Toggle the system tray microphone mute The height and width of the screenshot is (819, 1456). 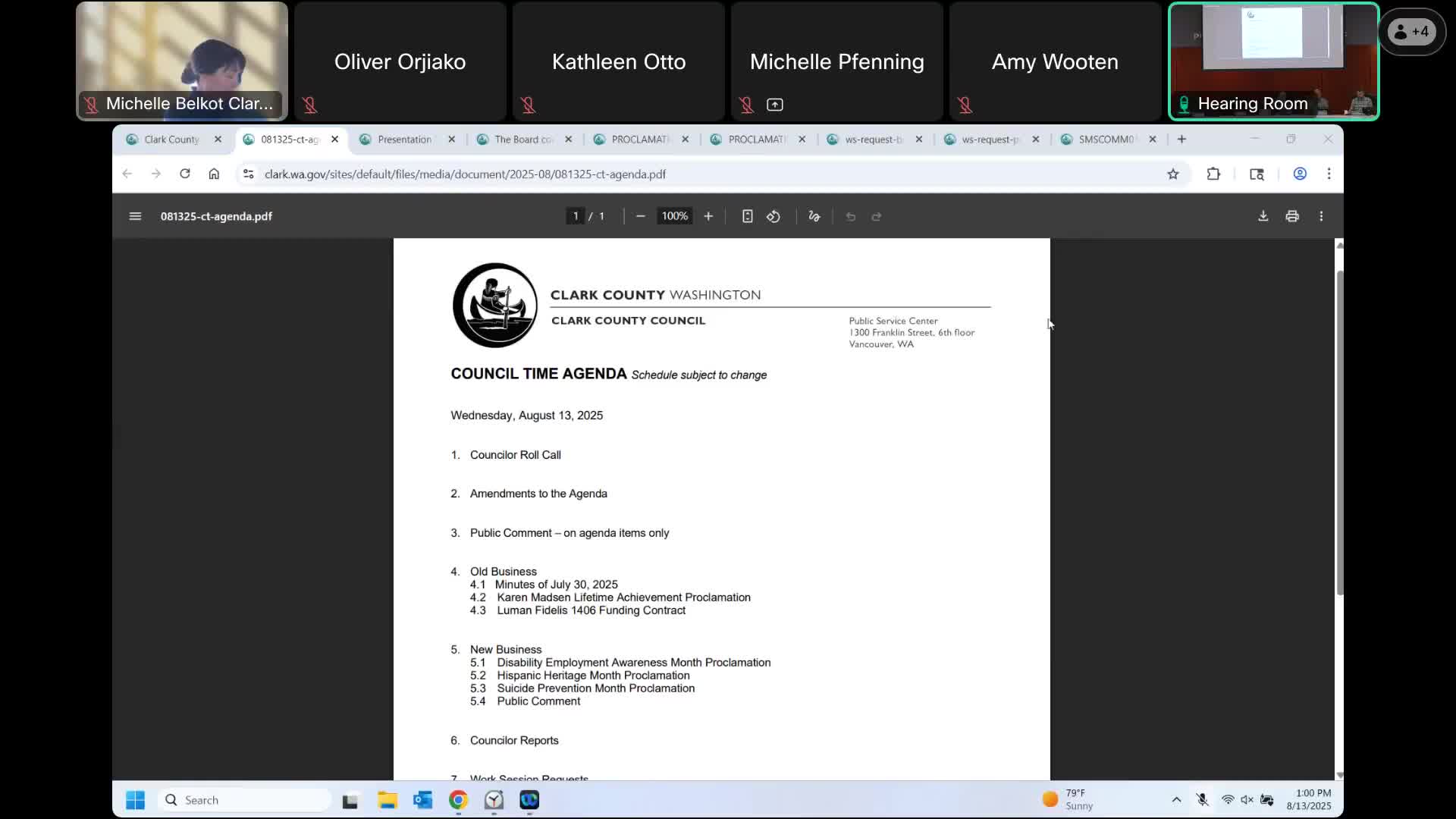[x=1202, y=799]
